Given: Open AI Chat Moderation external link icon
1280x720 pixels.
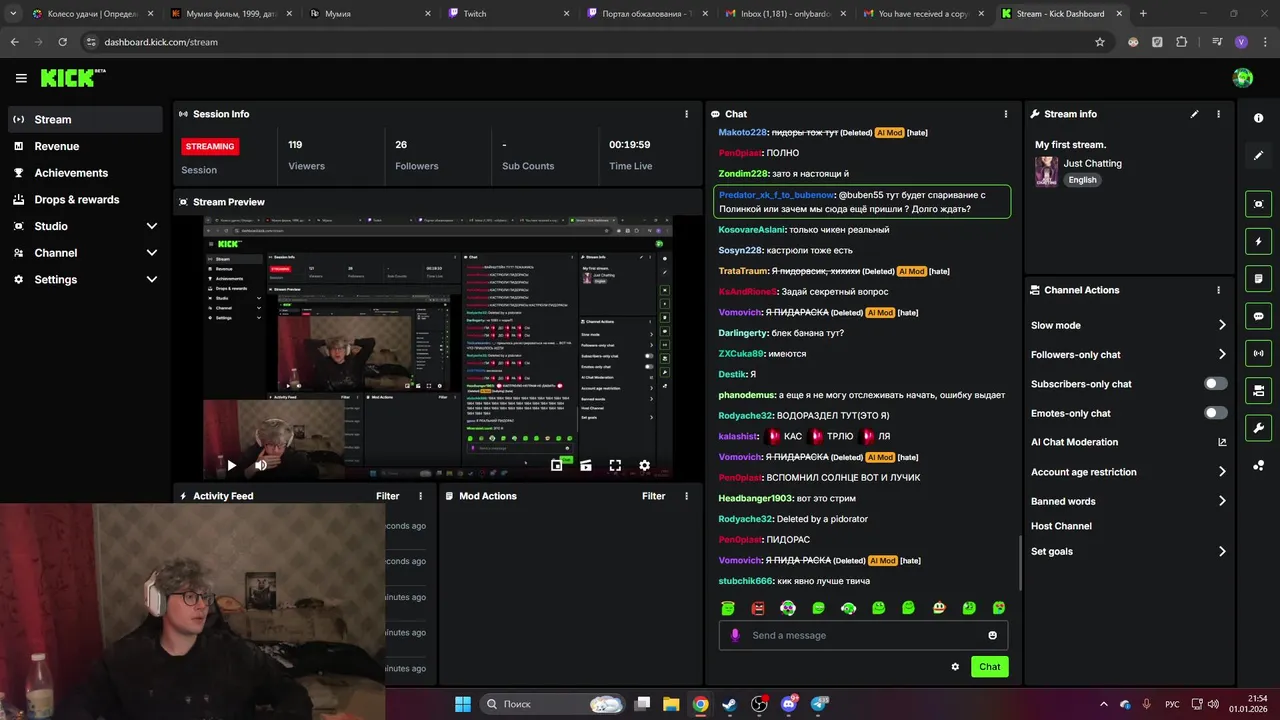Looking at the screenshot, I should [x=1222, y=442].
